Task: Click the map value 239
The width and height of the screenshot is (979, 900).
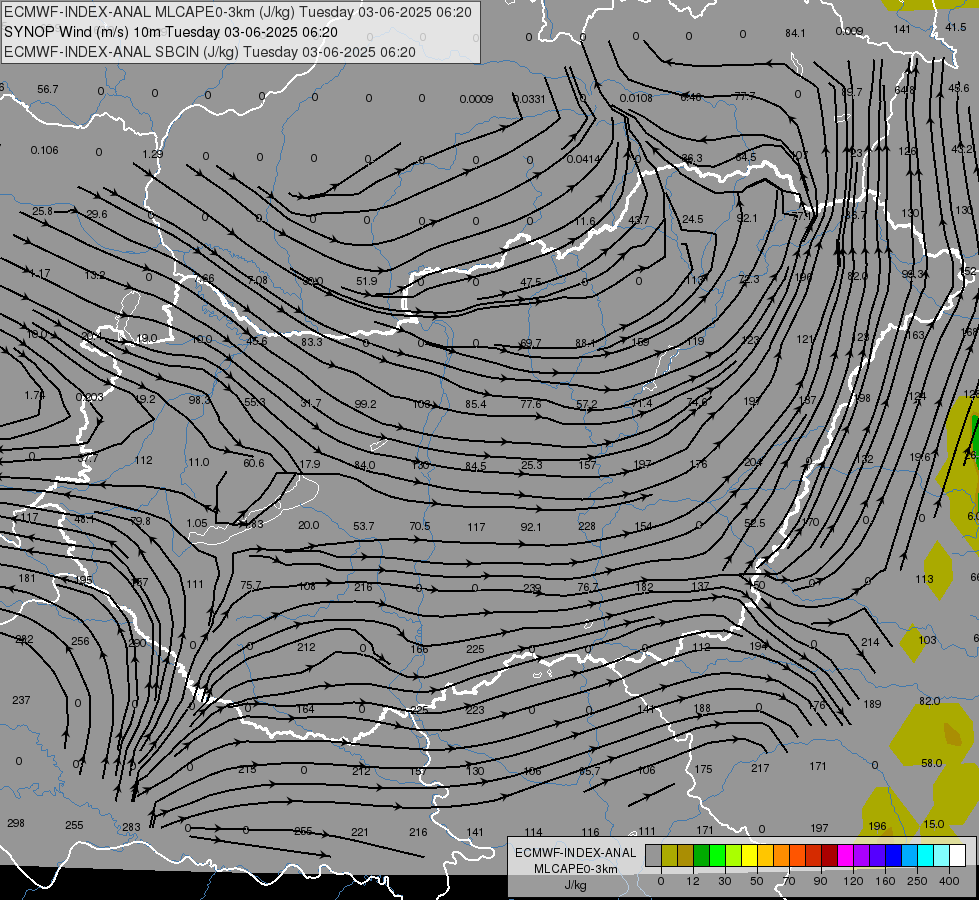Action: click(532, 588)
